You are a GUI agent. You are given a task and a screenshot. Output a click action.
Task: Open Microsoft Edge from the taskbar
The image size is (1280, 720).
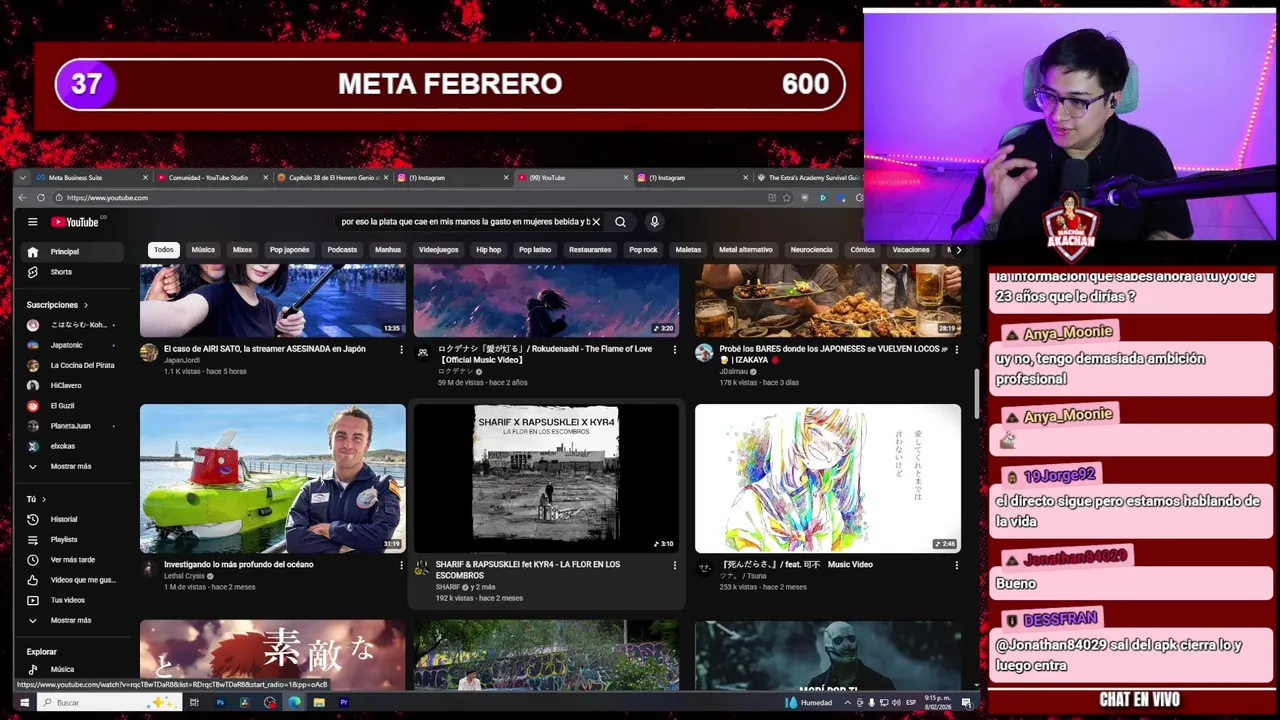point(295,703)
